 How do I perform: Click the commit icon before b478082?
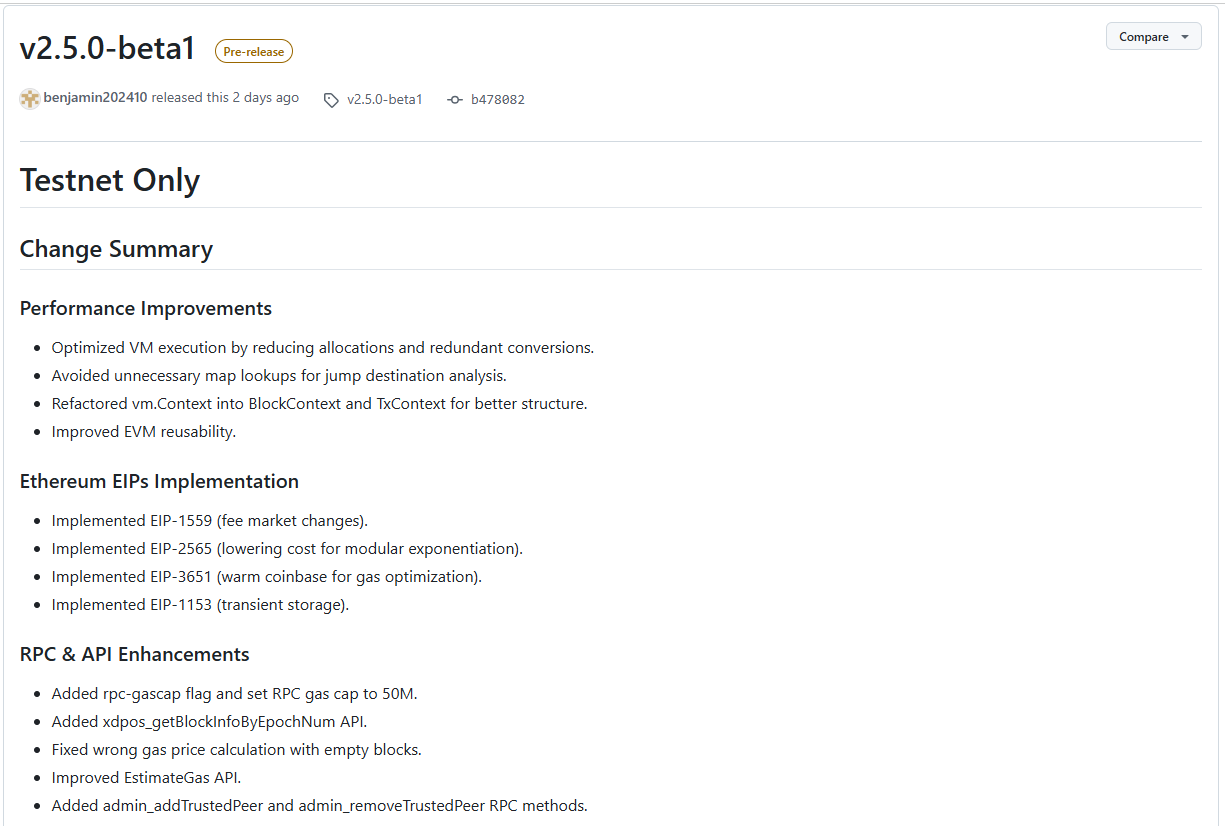tap(455, 99)
